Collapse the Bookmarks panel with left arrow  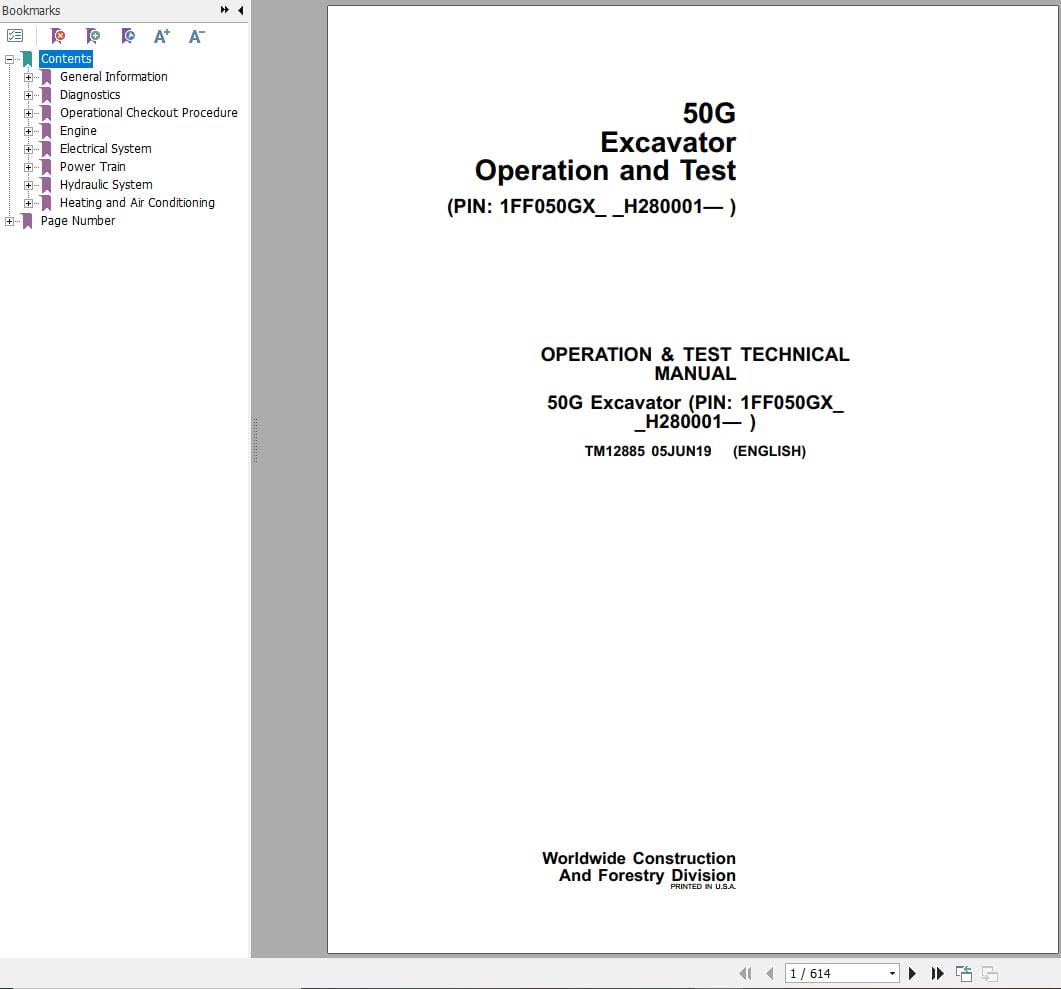(x=241, y=10)
